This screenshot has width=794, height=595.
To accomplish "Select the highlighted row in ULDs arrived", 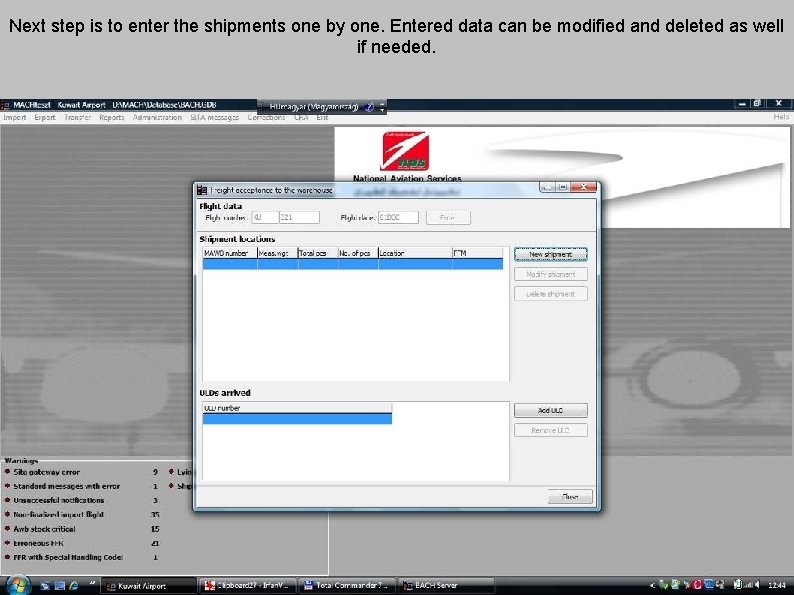I will (x=297, y=419).
